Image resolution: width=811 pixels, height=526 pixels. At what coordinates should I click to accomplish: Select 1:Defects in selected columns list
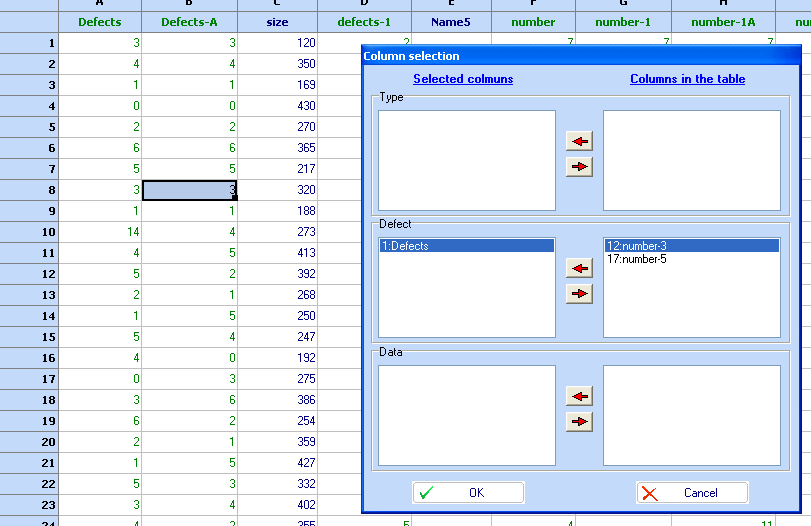[x=466, y=246]
